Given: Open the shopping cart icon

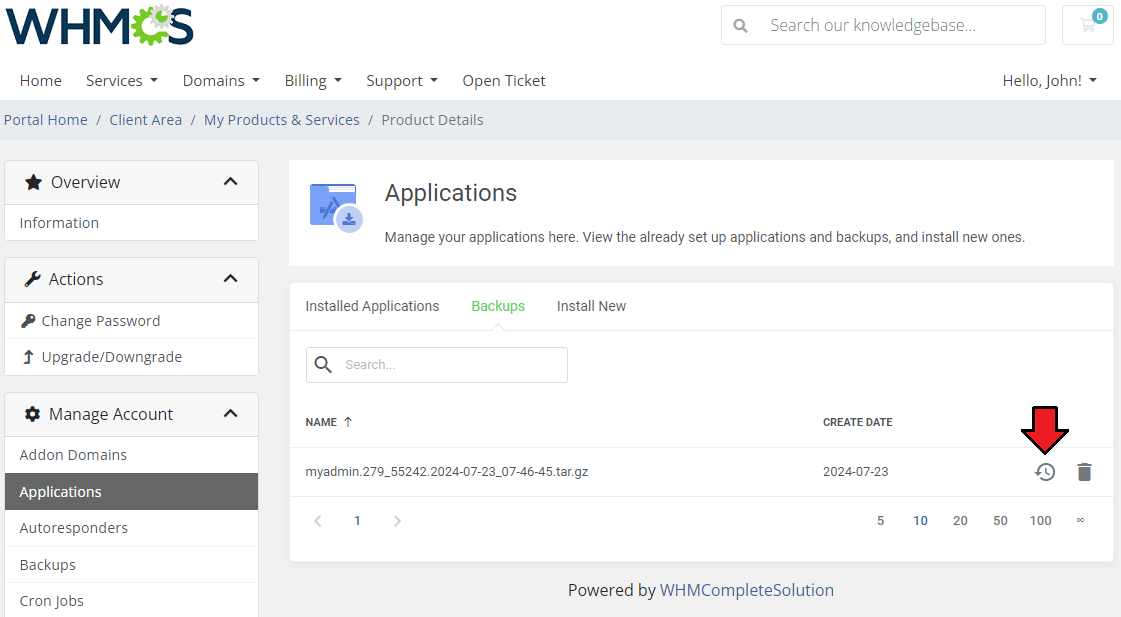Looking at the screenshot, I should click(x=1088, y=25).
